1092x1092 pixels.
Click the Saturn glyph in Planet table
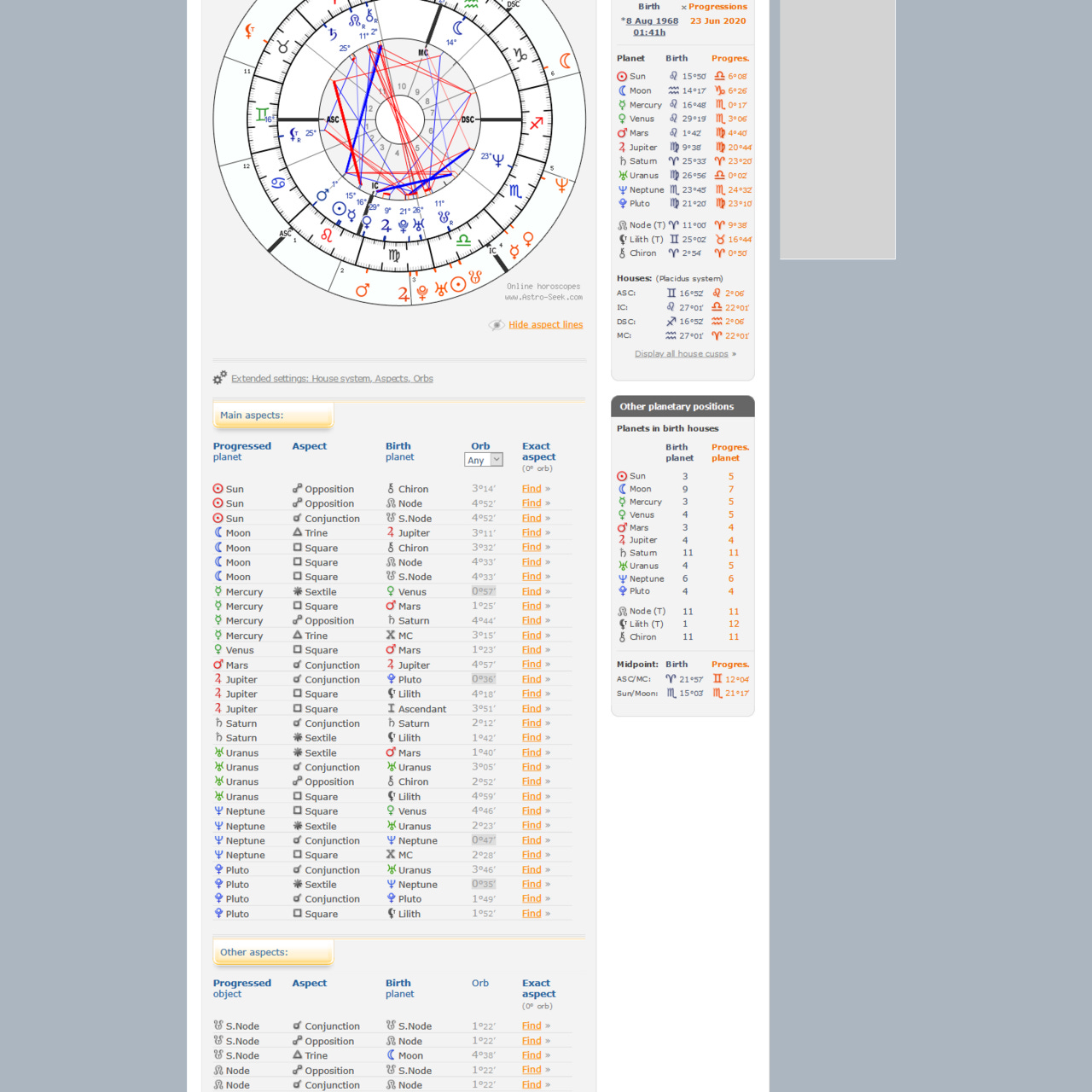point(622,161)
